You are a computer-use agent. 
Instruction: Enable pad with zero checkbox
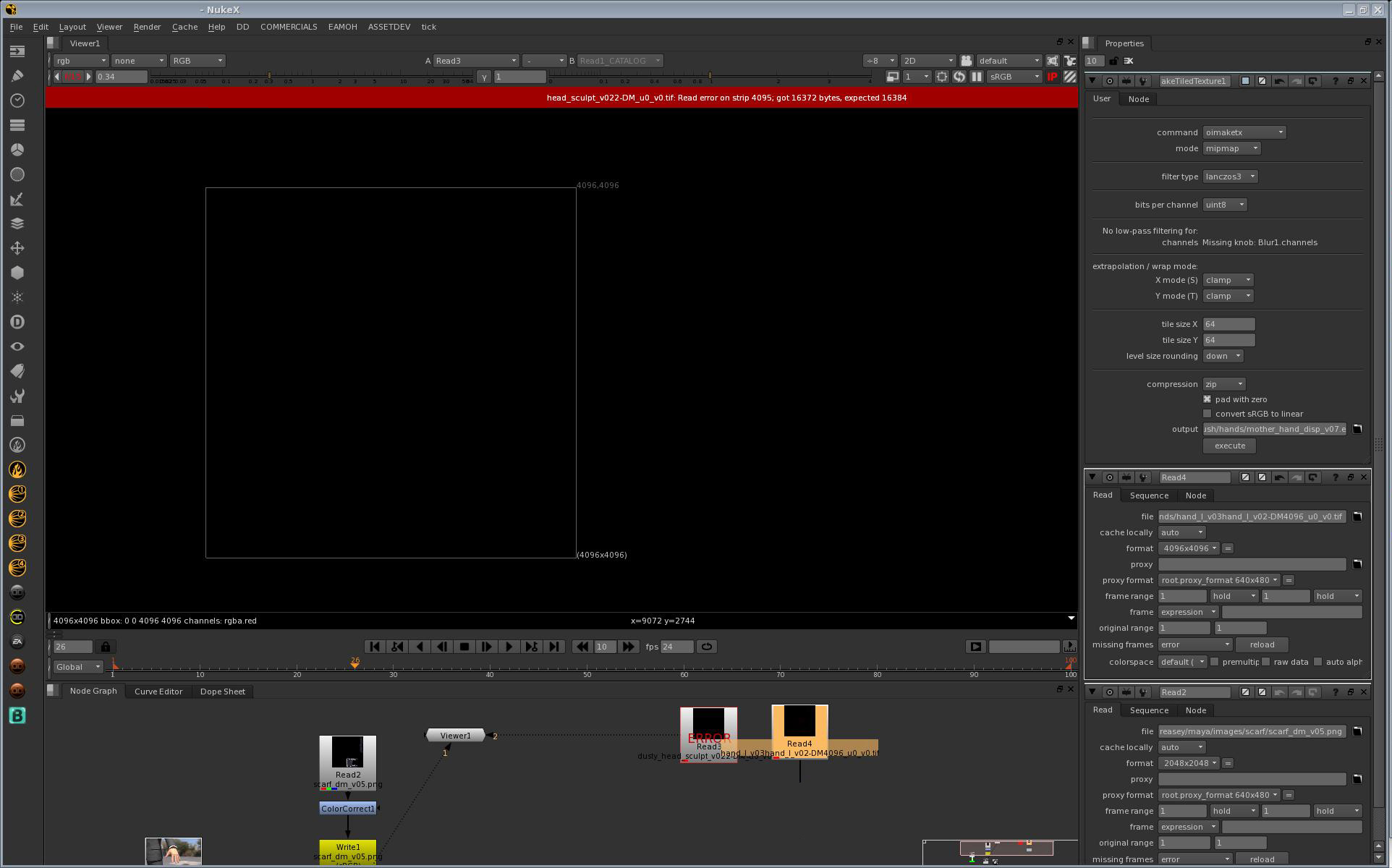point(1207,399)
